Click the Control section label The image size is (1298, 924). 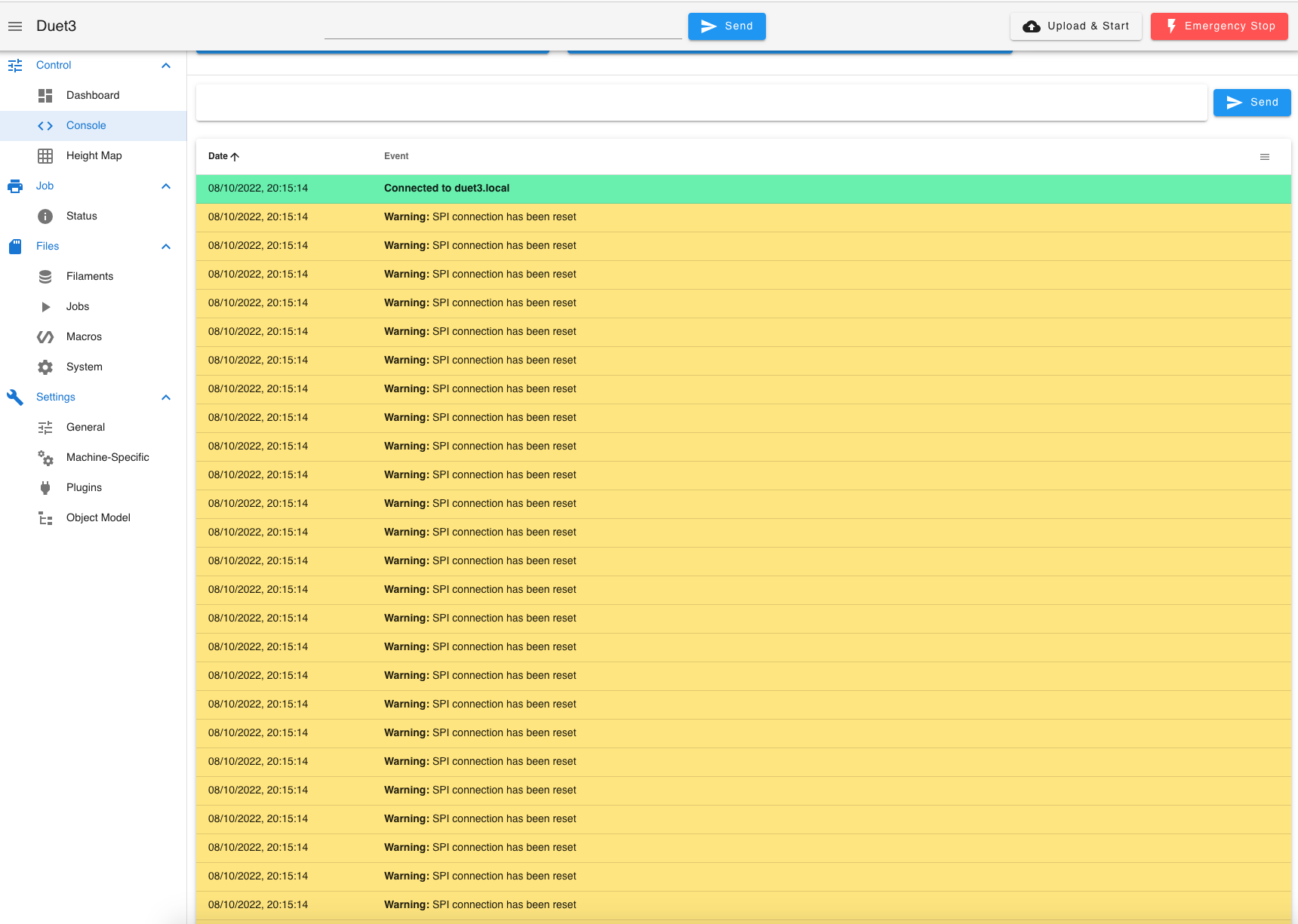pos(54,66)
